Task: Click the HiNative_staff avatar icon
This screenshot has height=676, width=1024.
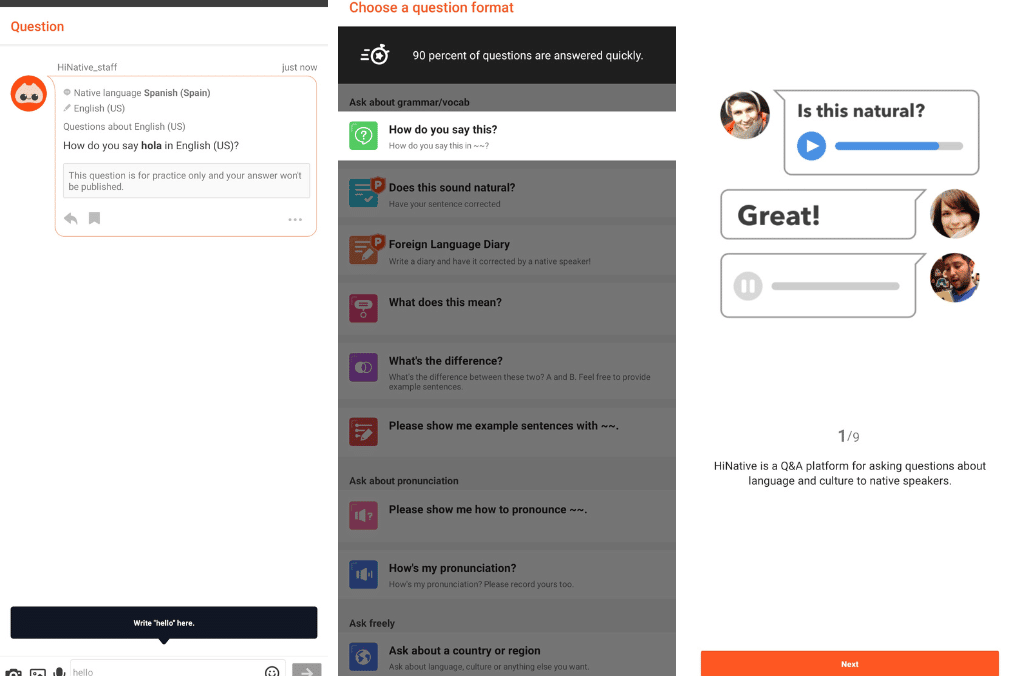Action: pyautogui.click(x=28, y=94)
